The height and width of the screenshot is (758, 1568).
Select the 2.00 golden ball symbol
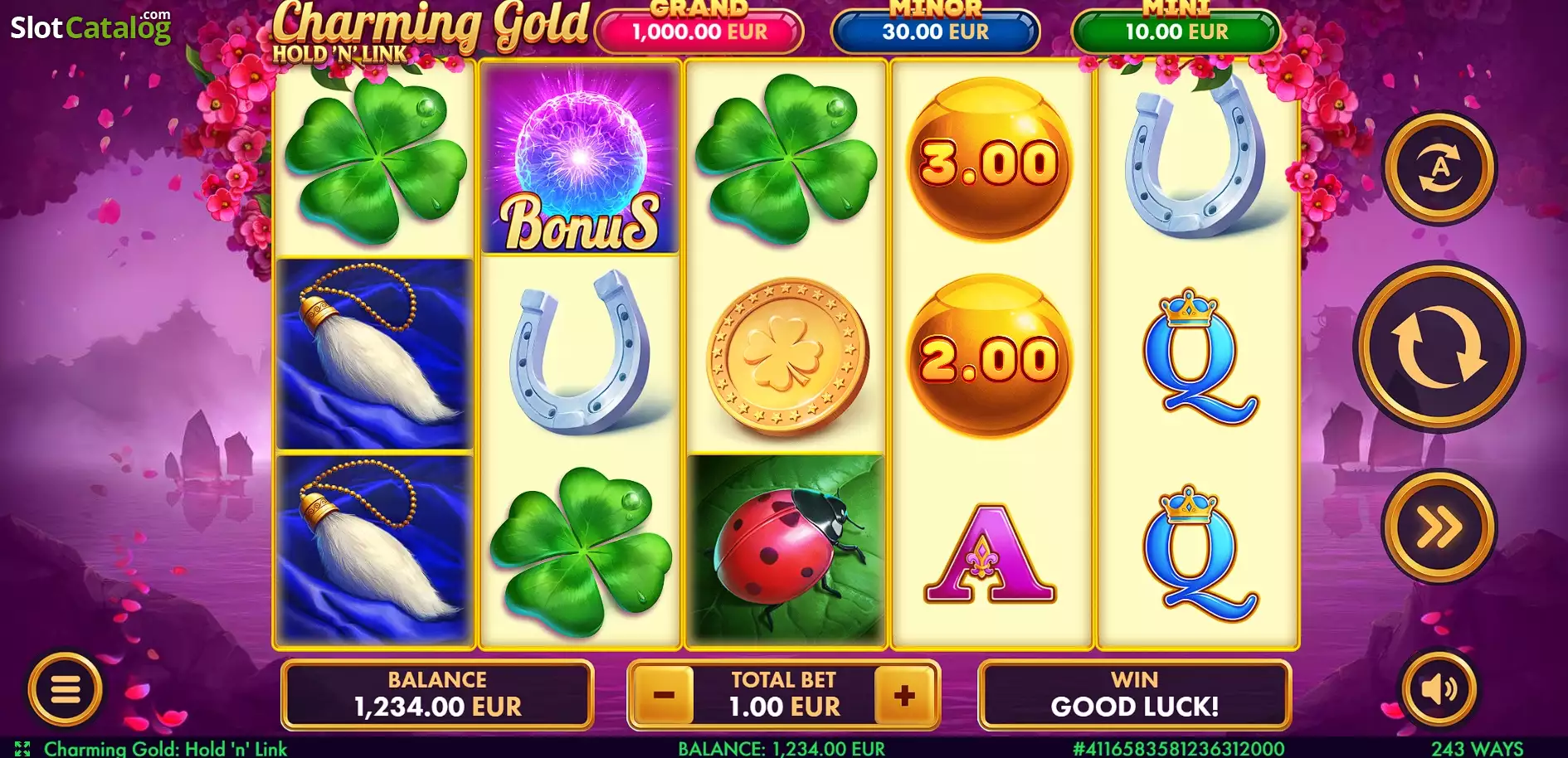tap(989, 356)
